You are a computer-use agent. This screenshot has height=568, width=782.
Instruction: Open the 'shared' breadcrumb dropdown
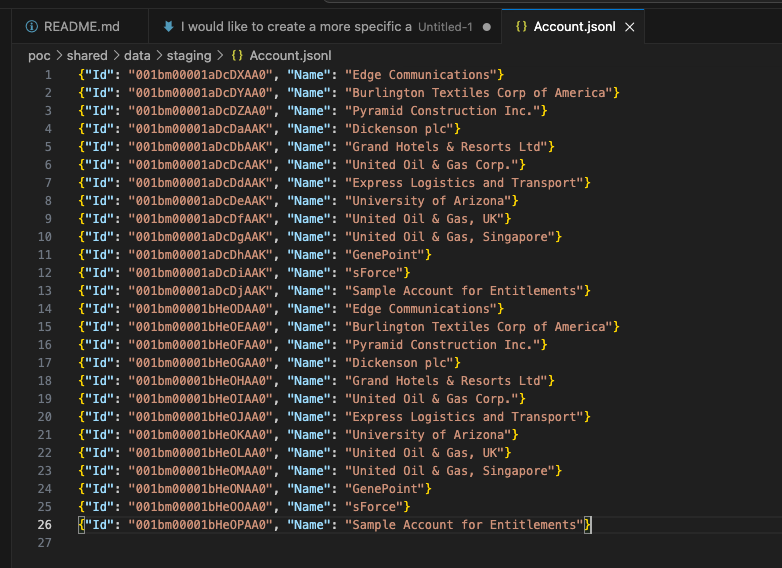[x=87, y=56]
